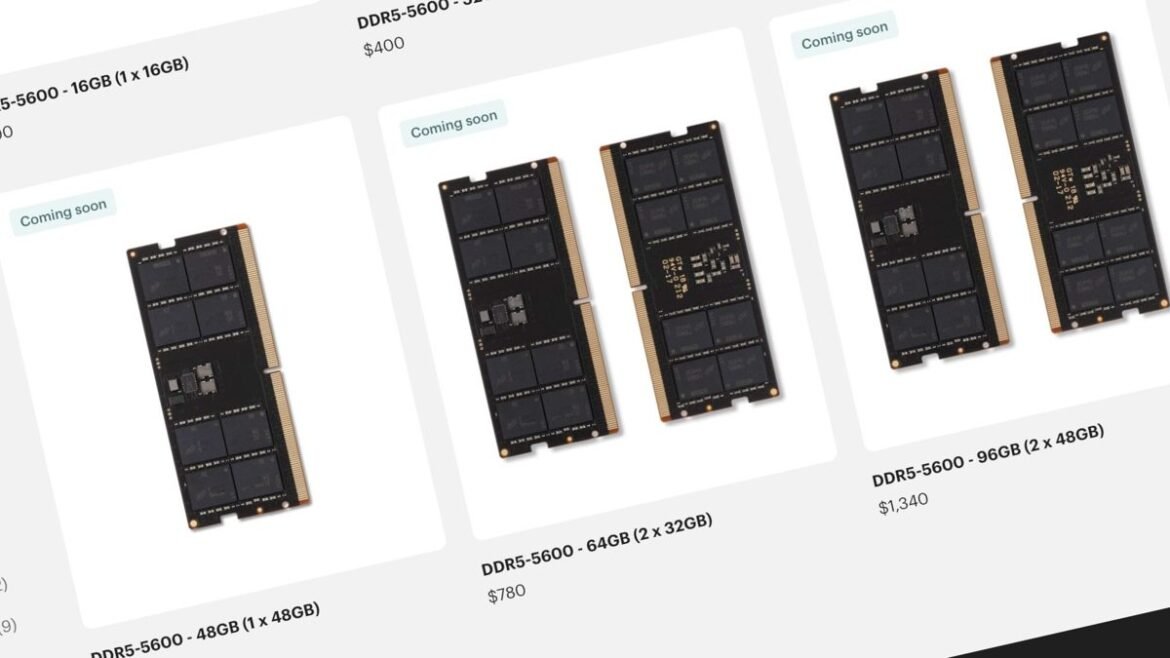Click the $400 price label
1170x658 pixels.
pos(384,47)
